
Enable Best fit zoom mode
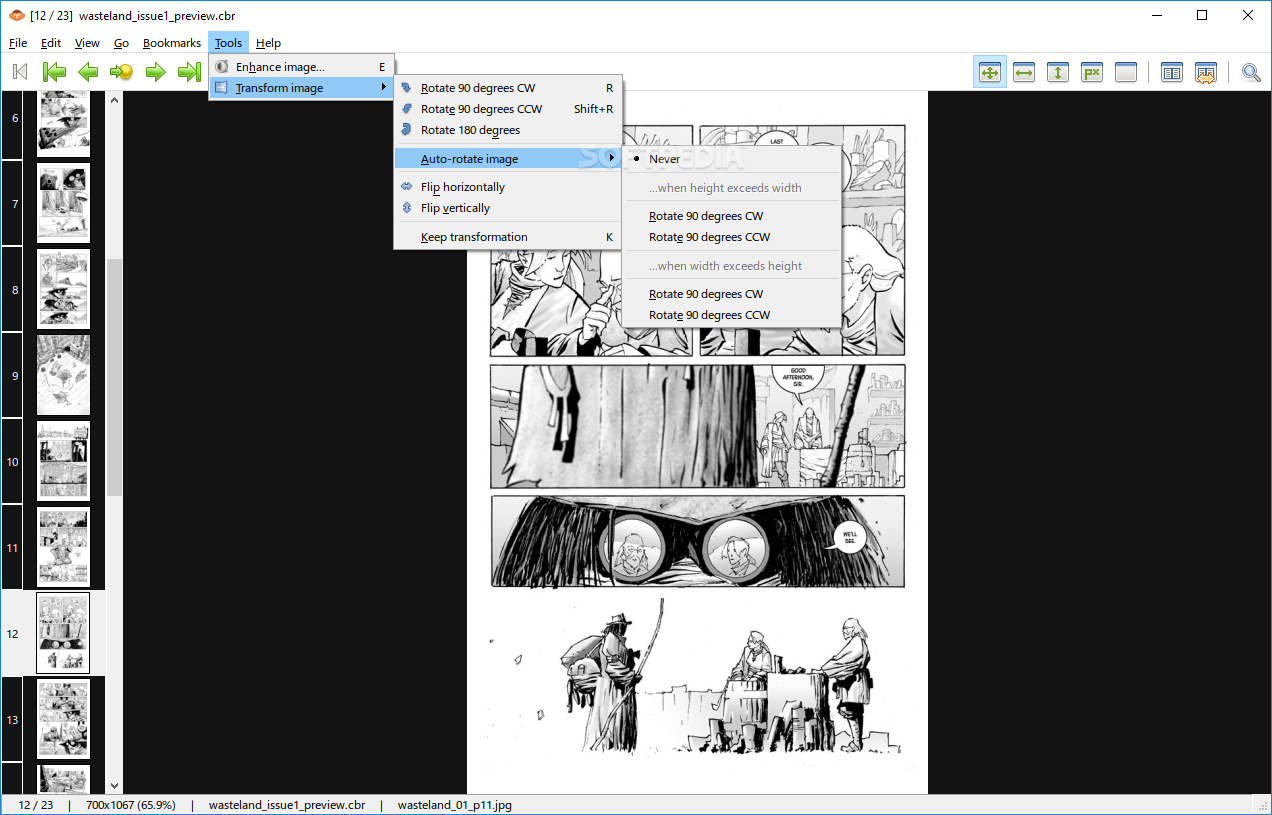[990, 72]
